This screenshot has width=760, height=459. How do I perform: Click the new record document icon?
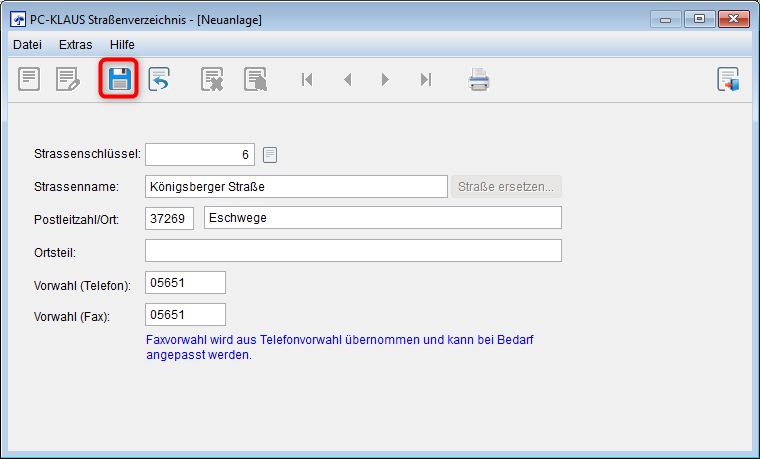tap(30, 80)
